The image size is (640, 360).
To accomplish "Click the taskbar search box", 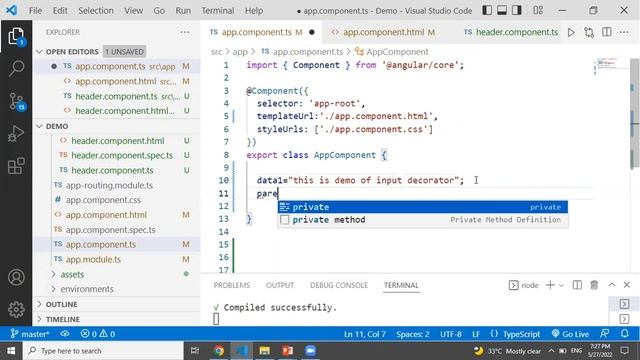I will [x=103, y=351].
